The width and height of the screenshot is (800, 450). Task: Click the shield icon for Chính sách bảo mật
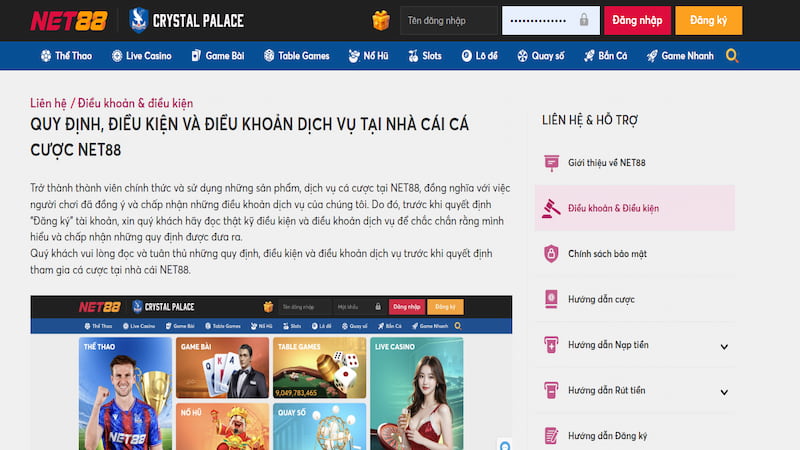[x=551, y=254]
